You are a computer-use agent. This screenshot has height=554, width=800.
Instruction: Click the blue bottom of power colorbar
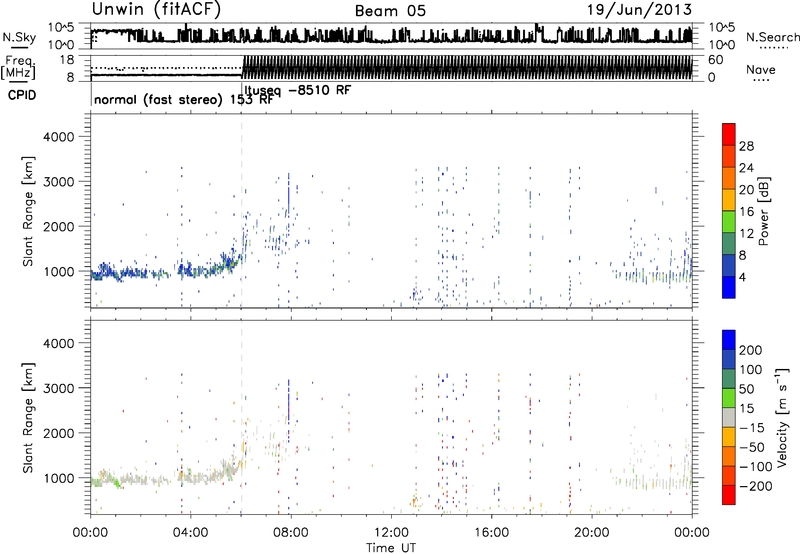(x=729, y=287)
